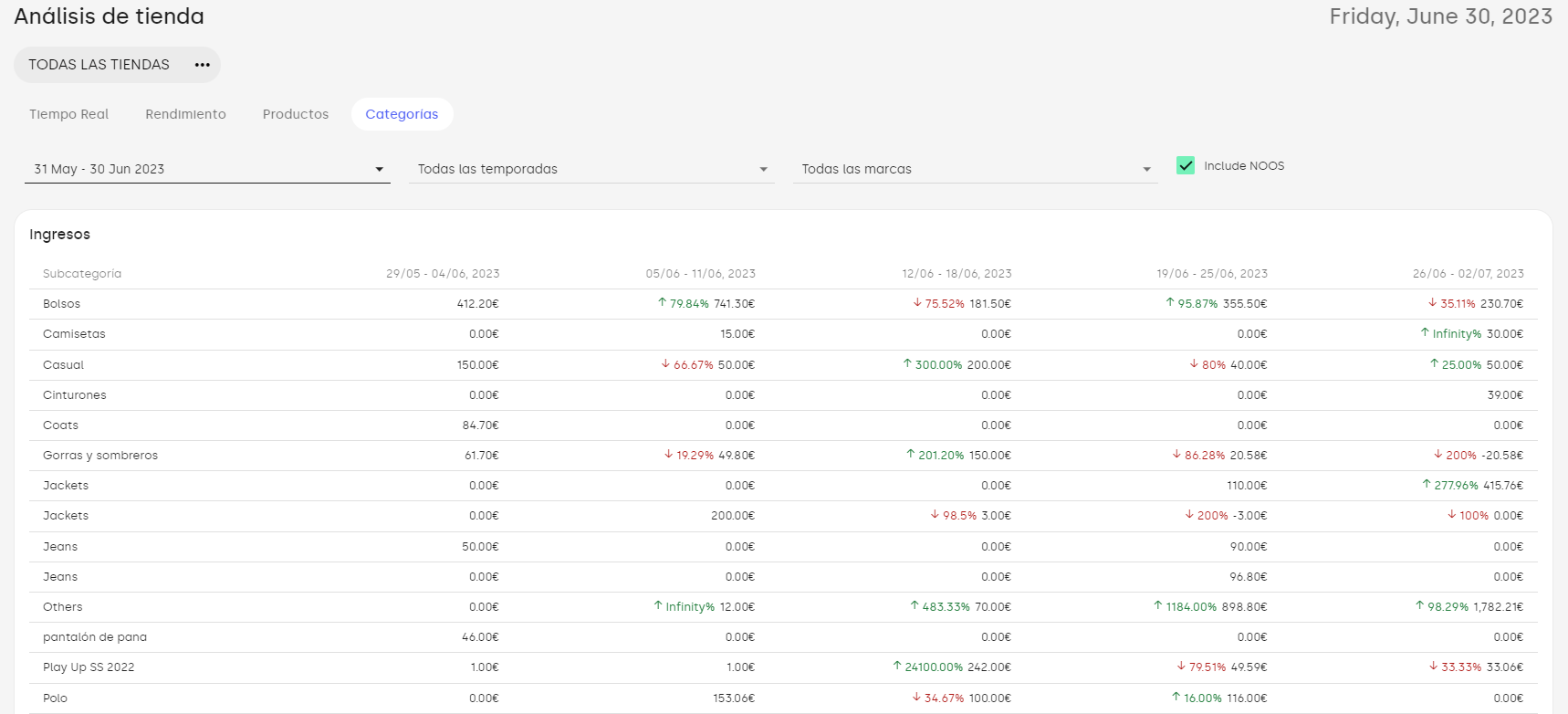Click the Coats 84.70€ value

click(480, 425)
